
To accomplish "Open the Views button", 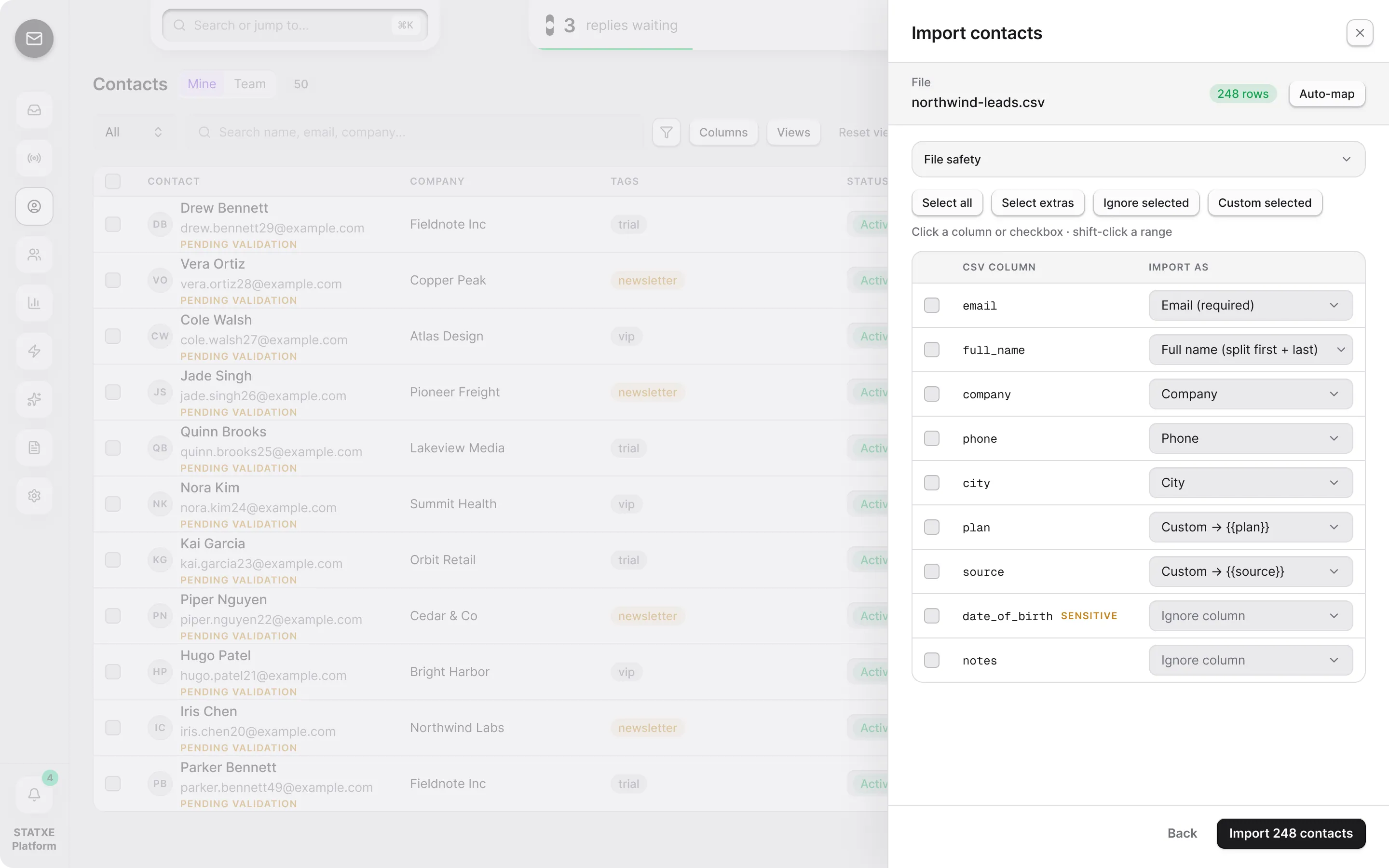I will [793, 132].
